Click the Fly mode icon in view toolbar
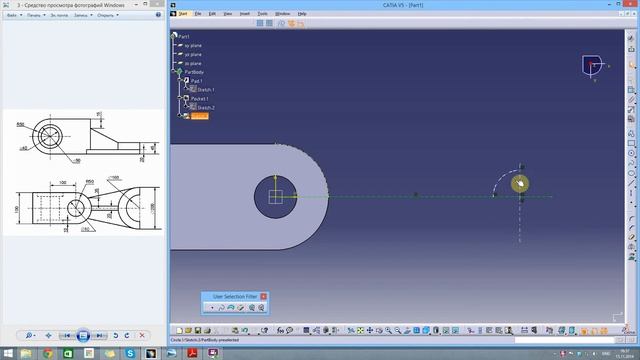This screenshot has height=360, width=640. (x=351, y=331)
